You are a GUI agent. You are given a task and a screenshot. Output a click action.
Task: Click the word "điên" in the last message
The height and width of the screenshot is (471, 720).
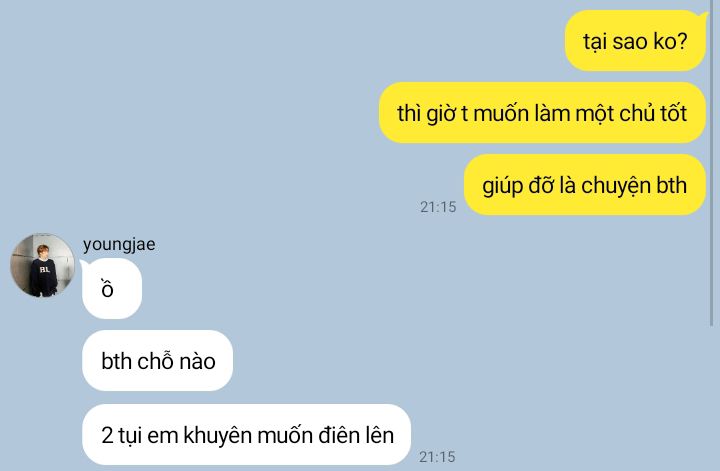click(339, 435)
